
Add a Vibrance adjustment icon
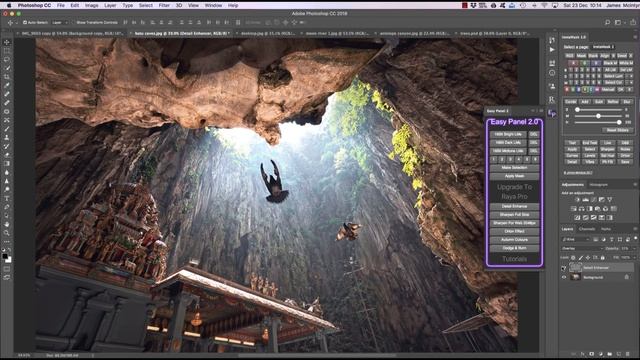(x=609, y=200)
